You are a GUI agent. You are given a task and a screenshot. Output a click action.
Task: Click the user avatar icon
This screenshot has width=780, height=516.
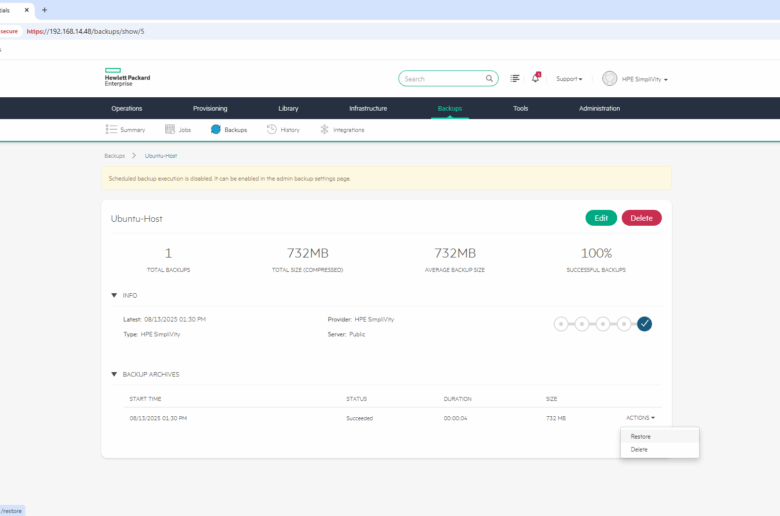[610, 78]
